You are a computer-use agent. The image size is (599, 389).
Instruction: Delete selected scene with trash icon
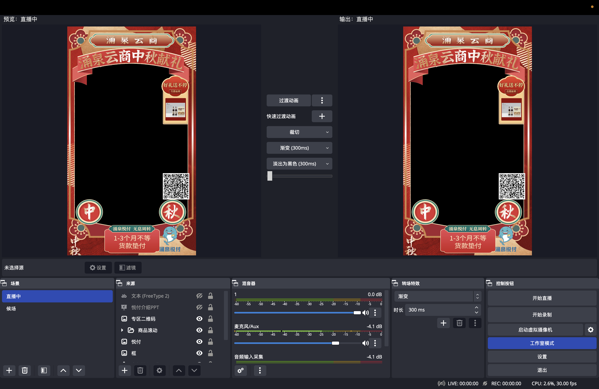[25, 370]
